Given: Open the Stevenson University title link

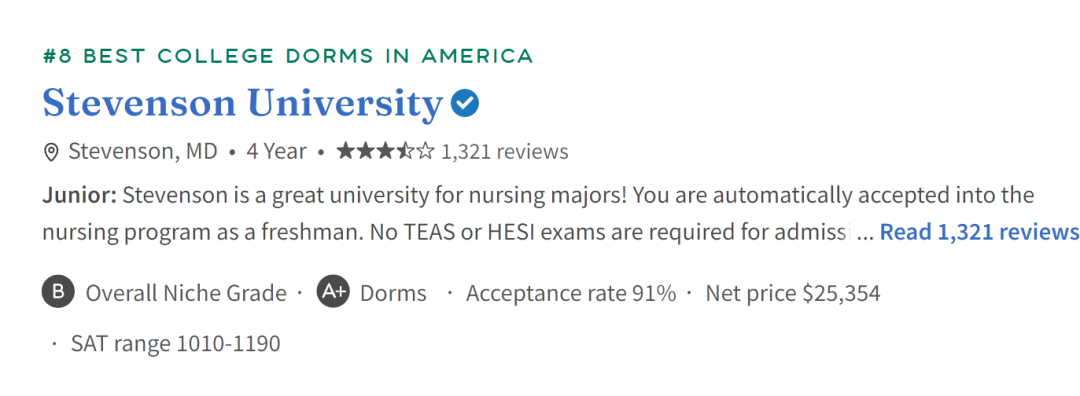Looking at the screenshot, I should (242, 105).
